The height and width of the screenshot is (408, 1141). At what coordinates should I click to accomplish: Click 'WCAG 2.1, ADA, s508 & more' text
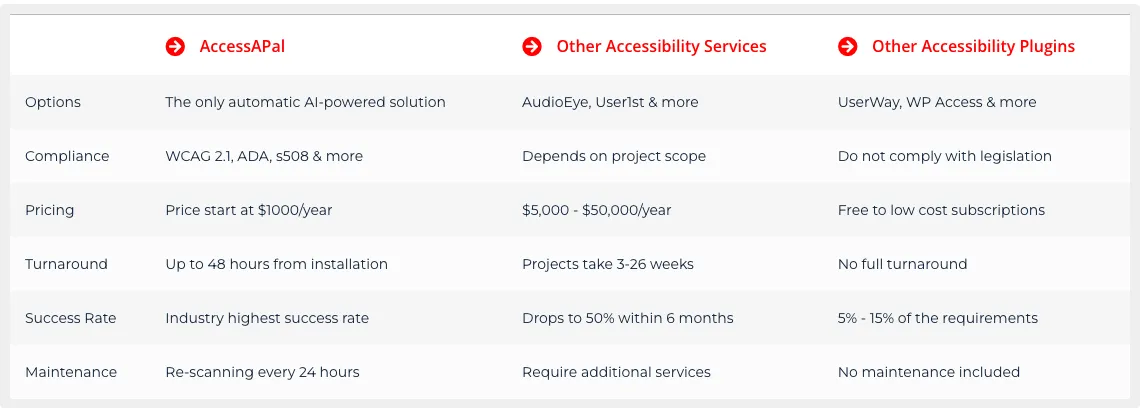coord(264,156)
